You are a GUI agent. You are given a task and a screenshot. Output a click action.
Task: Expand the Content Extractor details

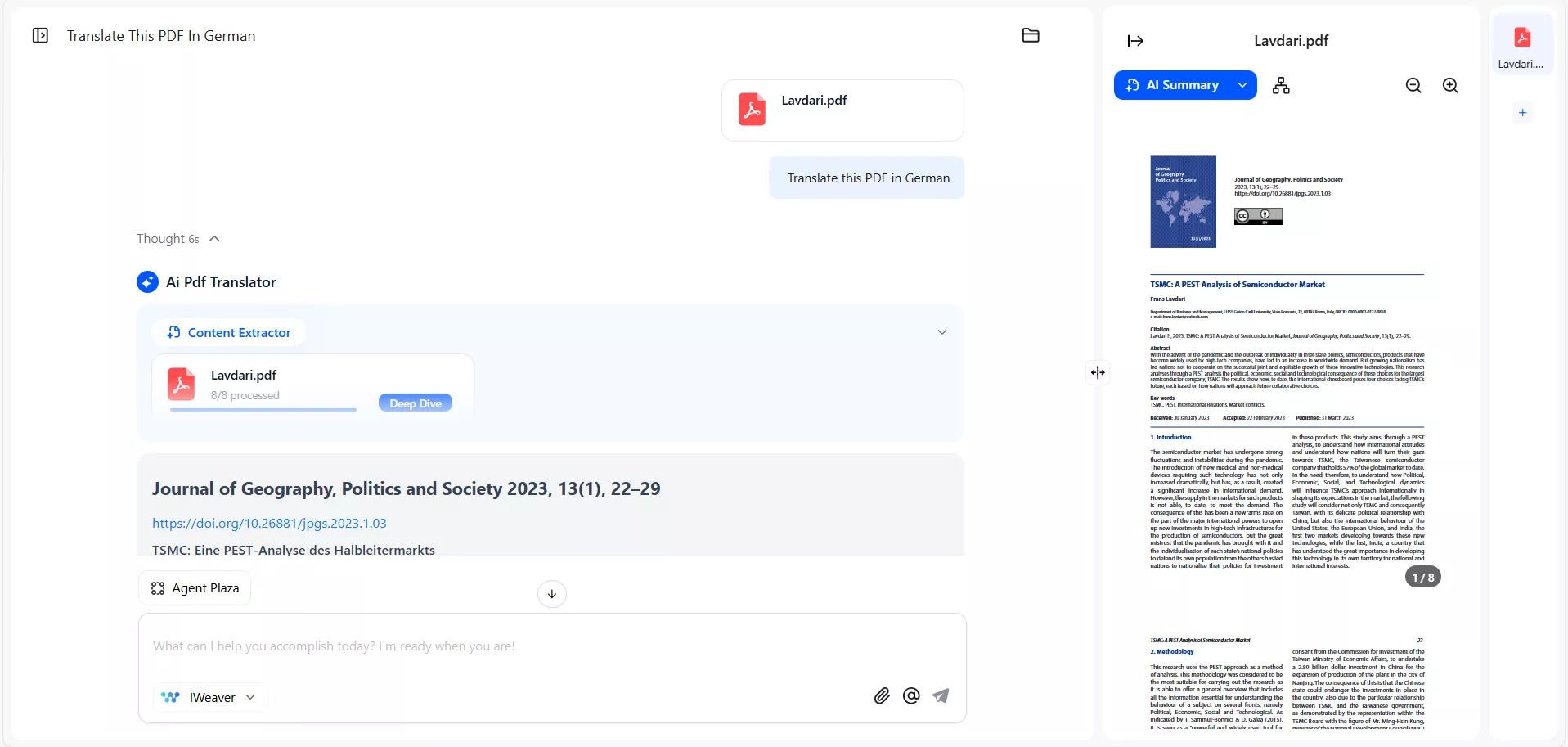[x=942, y=332]
